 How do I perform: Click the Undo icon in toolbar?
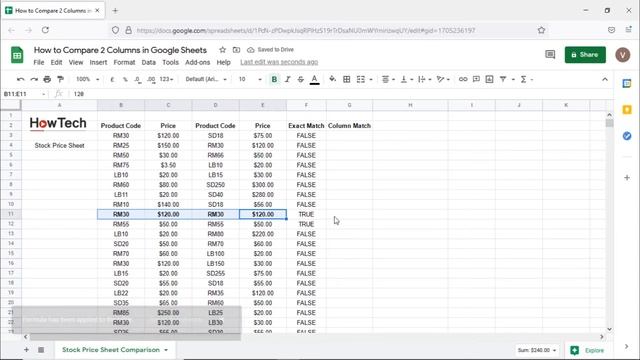coord(20,79)
